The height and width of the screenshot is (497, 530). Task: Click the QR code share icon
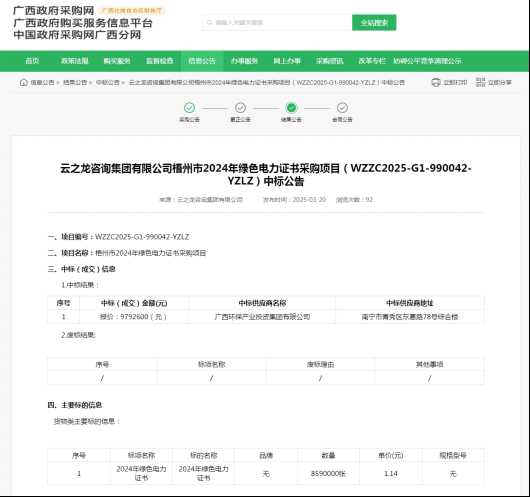480,82
